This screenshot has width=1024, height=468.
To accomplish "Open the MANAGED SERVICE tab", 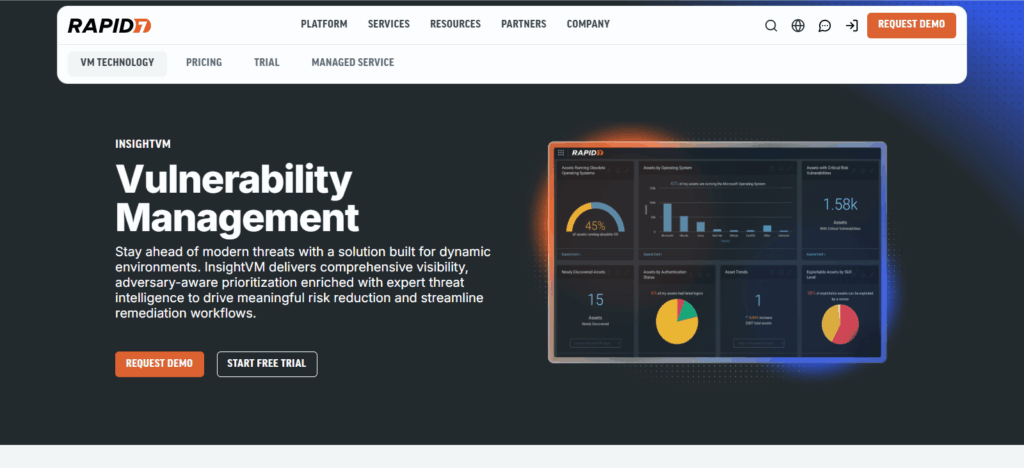I will [353, 63].
